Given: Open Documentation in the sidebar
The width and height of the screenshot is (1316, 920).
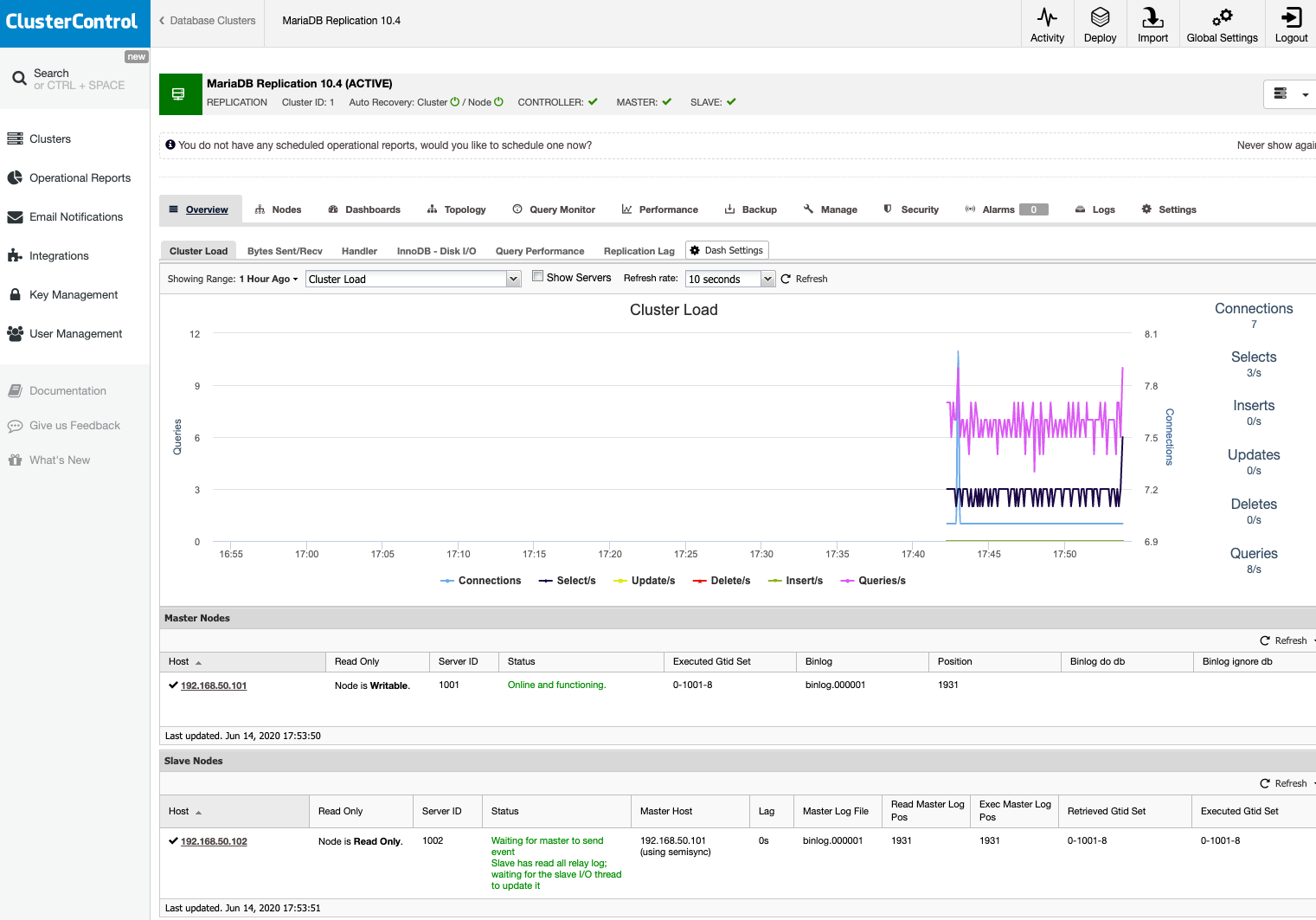Looking at the screenshot, I should (x=67, y=390).
